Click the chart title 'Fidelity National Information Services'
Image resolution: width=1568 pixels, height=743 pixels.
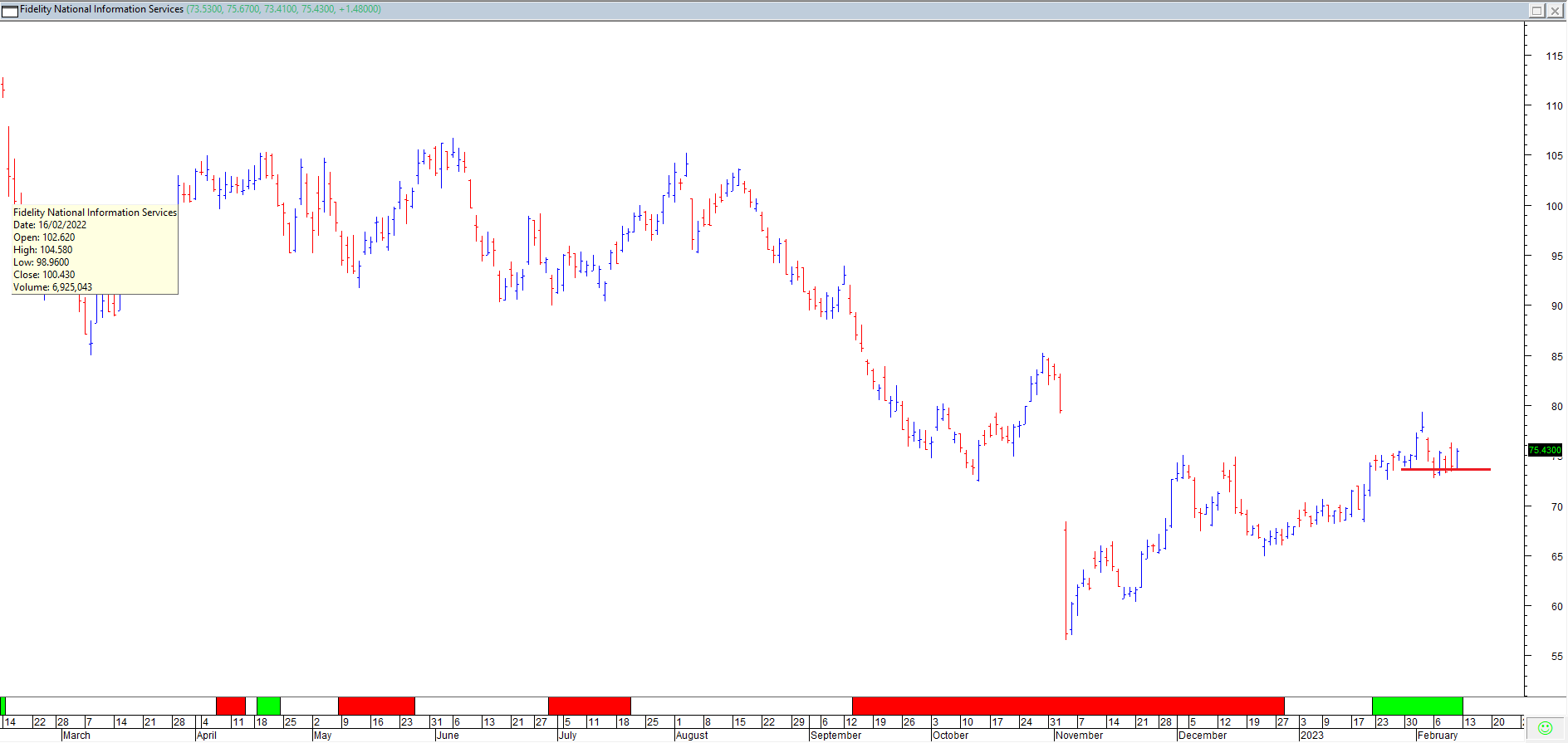(101, 9)
